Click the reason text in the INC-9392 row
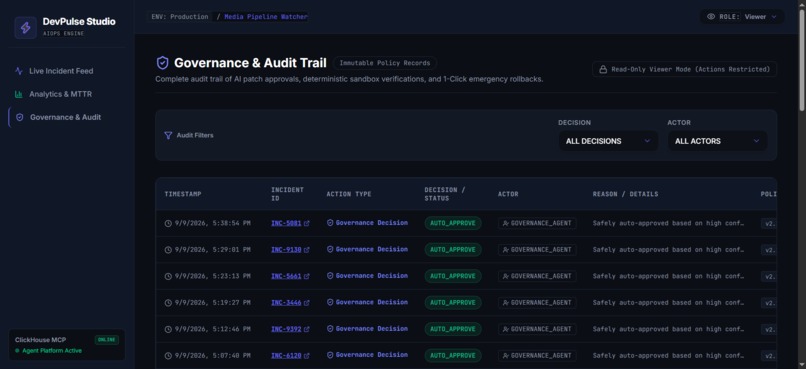 (668, 329)
